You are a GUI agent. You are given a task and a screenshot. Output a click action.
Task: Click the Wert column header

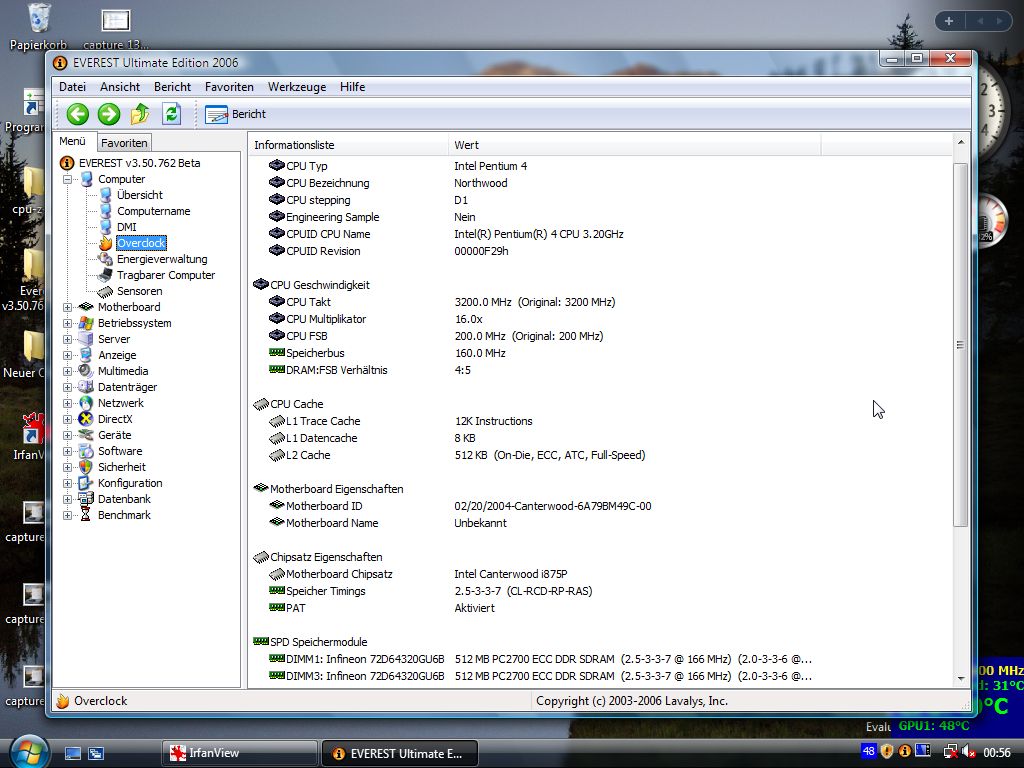click(634, 145)
